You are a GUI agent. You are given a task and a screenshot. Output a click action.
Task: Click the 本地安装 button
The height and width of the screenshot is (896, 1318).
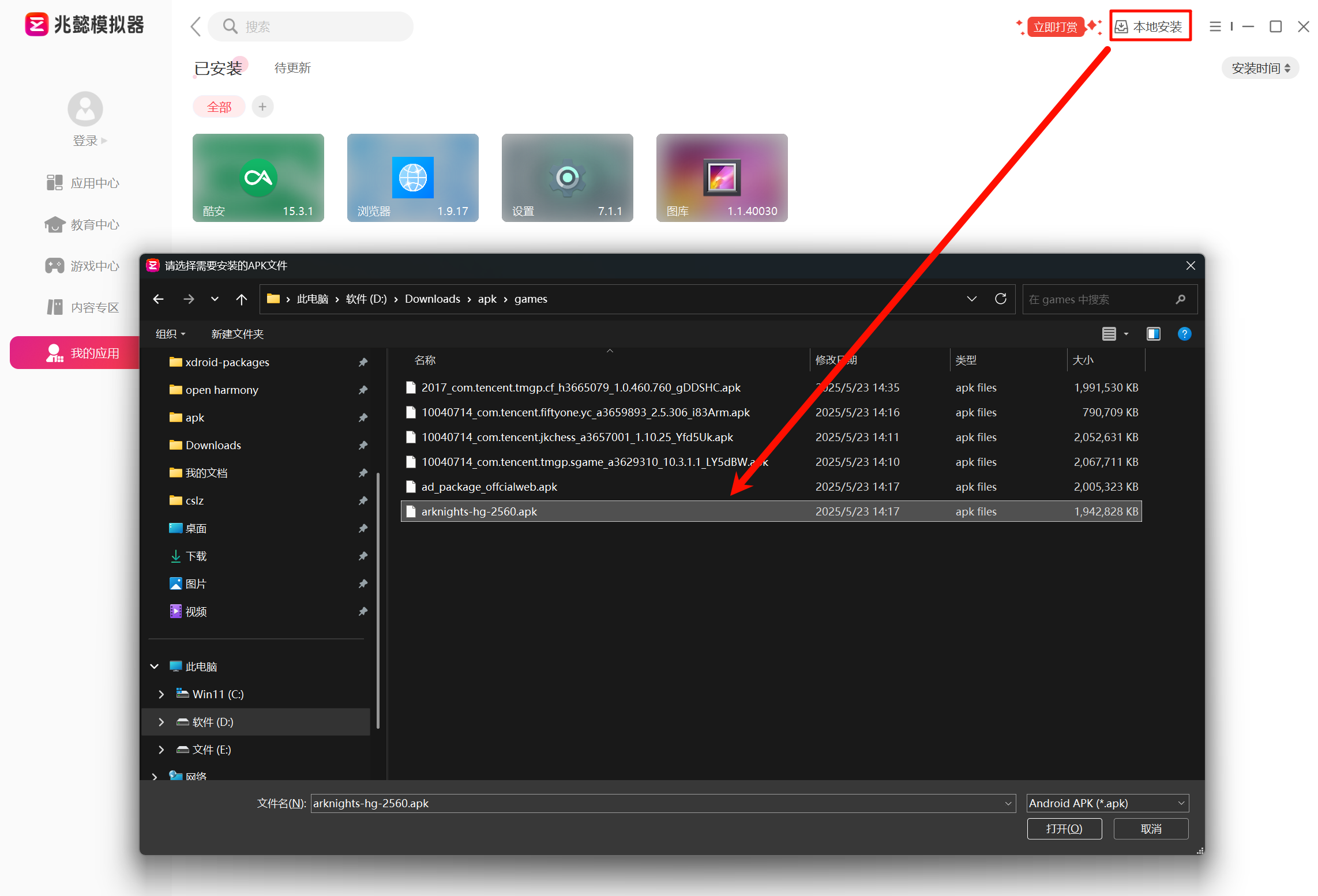(1150, 27)
